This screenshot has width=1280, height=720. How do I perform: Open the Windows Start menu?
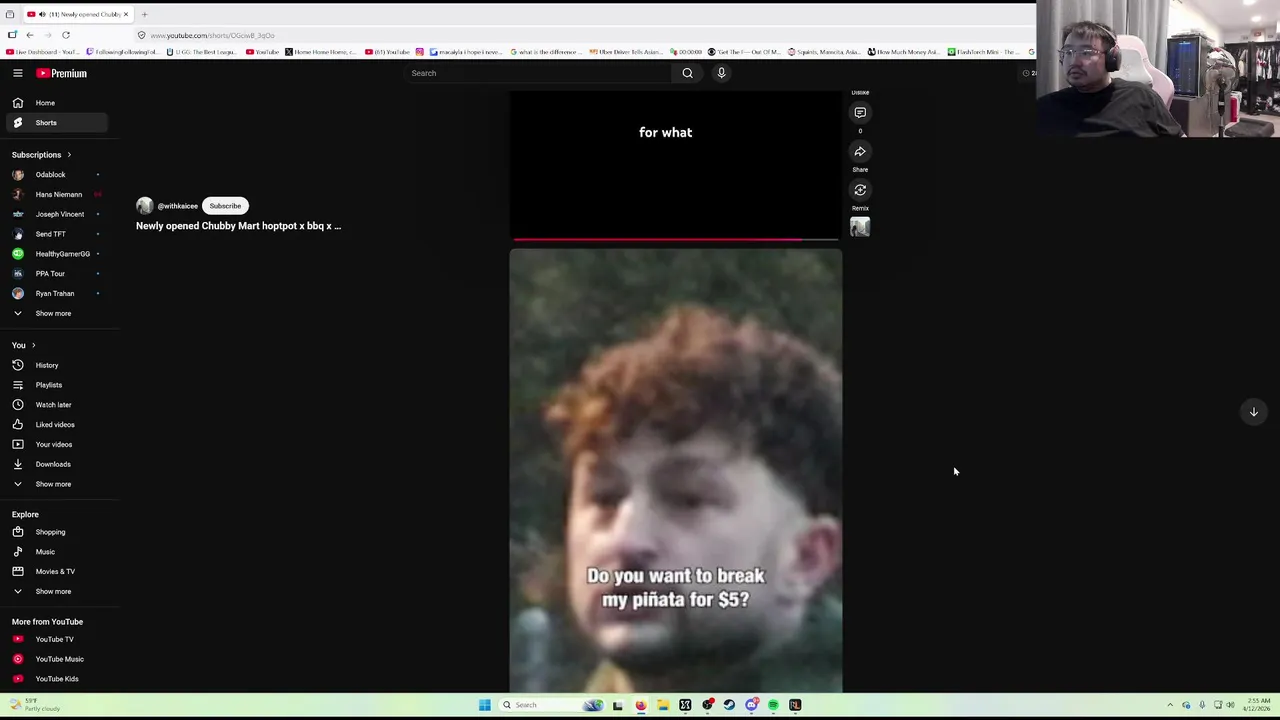484,705
